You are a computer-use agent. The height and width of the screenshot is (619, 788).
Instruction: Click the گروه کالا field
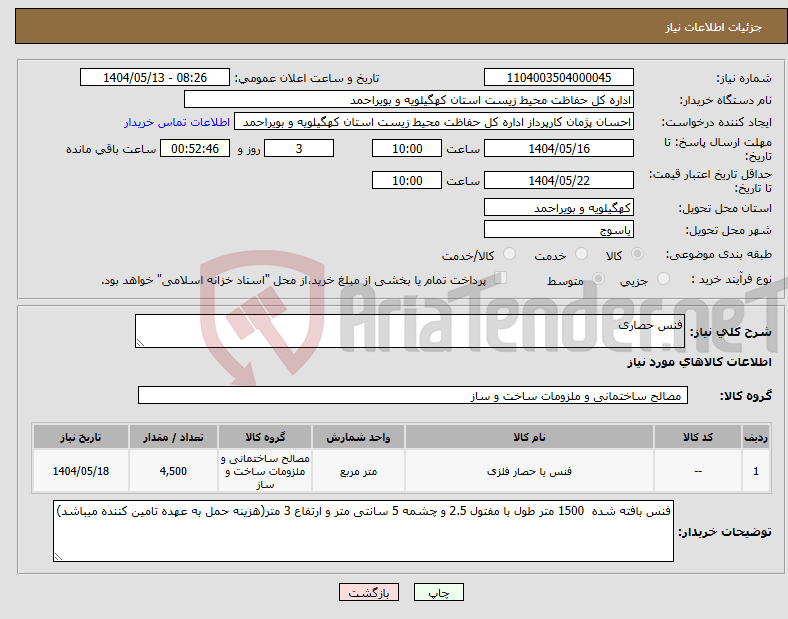coord(413,395)
